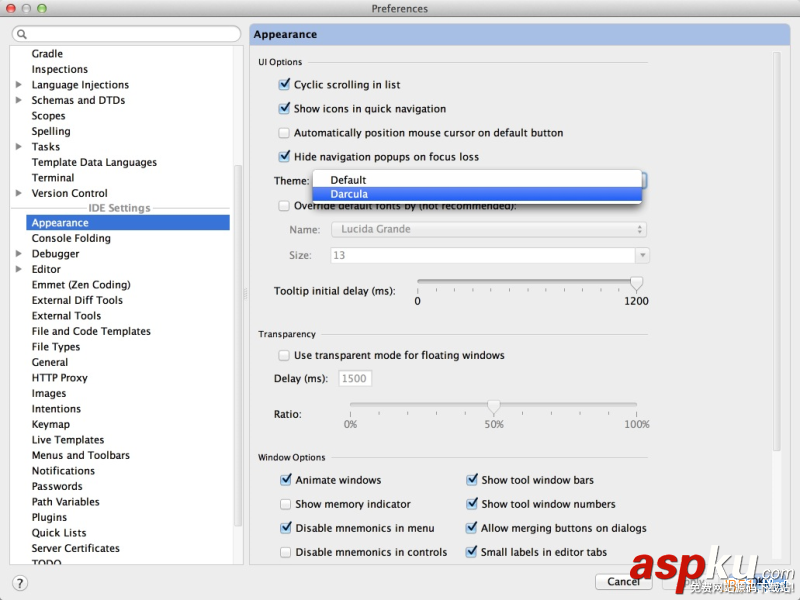This screenshot has height=600, width=800.
Task: Click the search magnifier icon
Action: point(21,34)
